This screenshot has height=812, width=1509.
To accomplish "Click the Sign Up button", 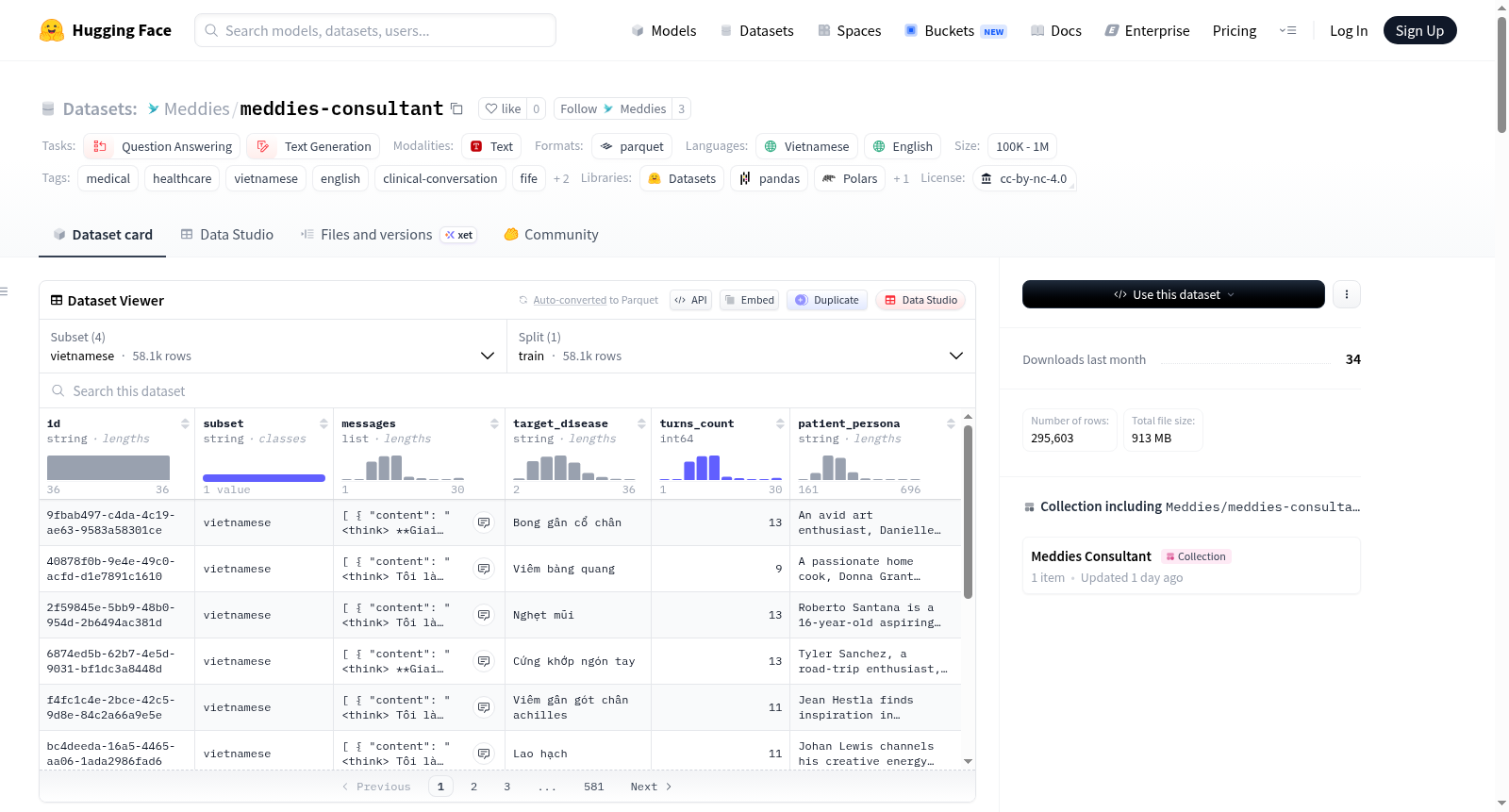I will point(1419,31).
